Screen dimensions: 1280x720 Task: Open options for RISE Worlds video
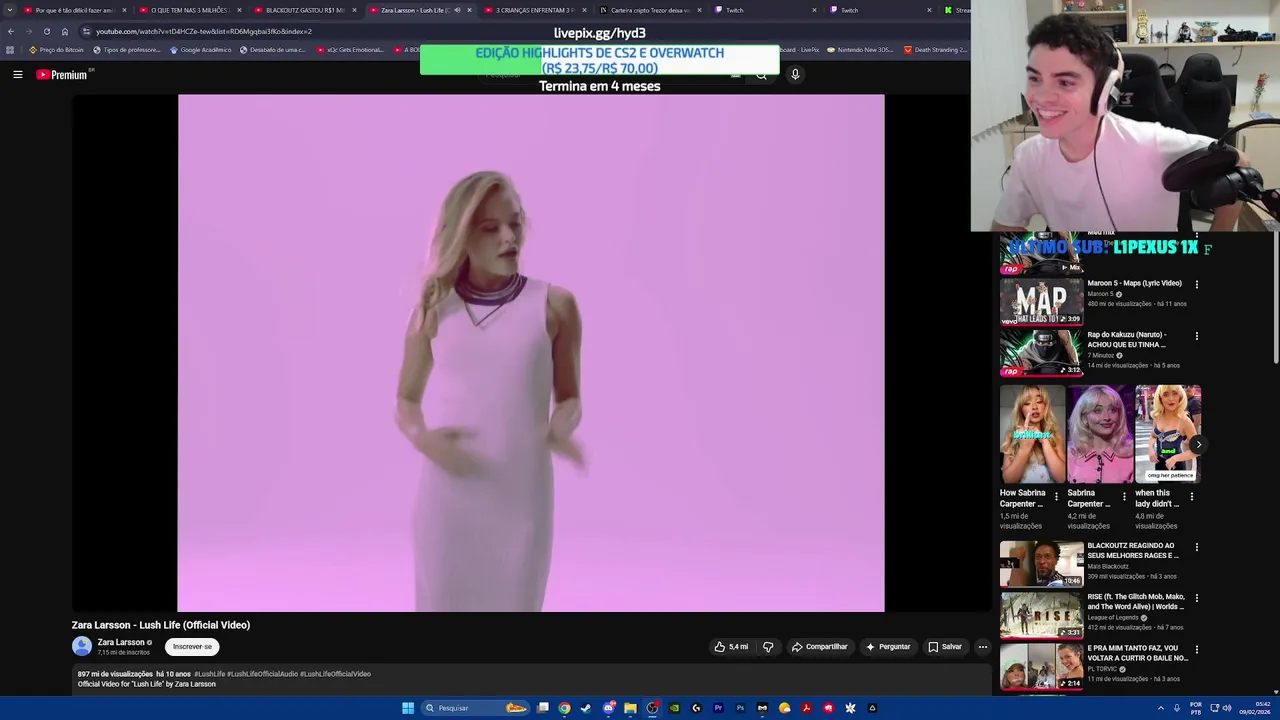(x=1196, y=598)
